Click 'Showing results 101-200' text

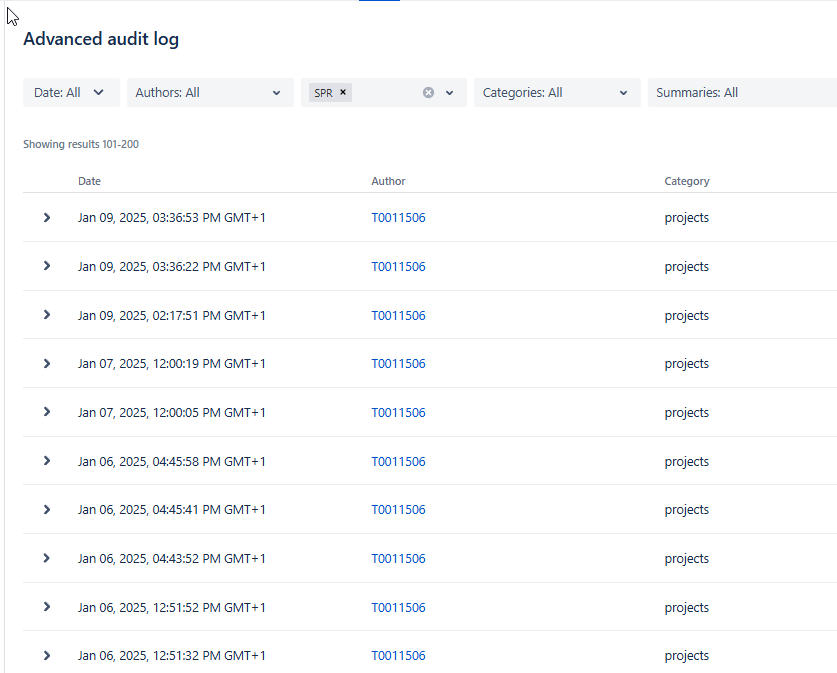click(x=81, y=144)
